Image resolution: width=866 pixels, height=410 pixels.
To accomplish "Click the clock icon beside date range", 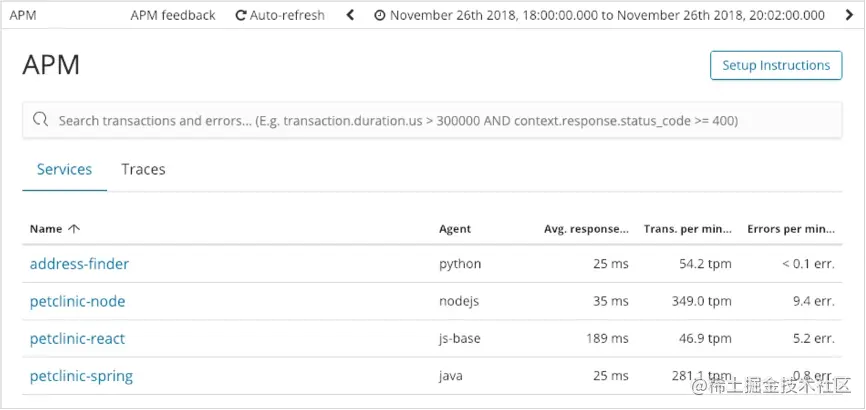I will 380,15.
